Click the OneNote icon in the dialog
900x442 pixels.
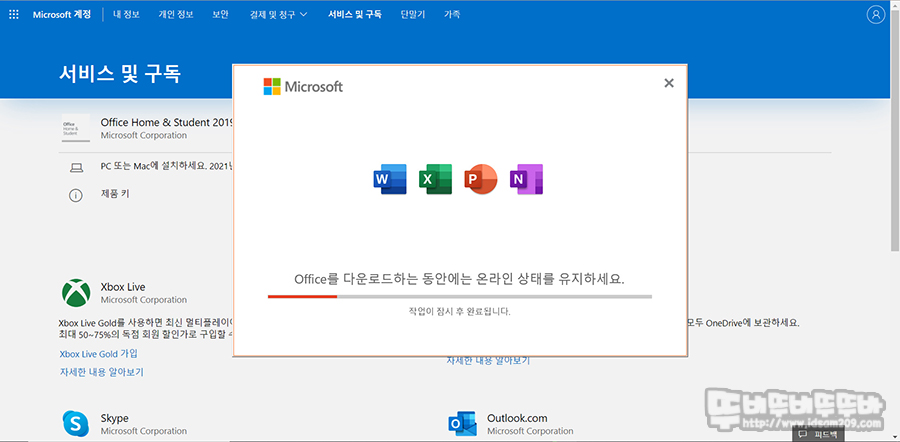[526, 179]
